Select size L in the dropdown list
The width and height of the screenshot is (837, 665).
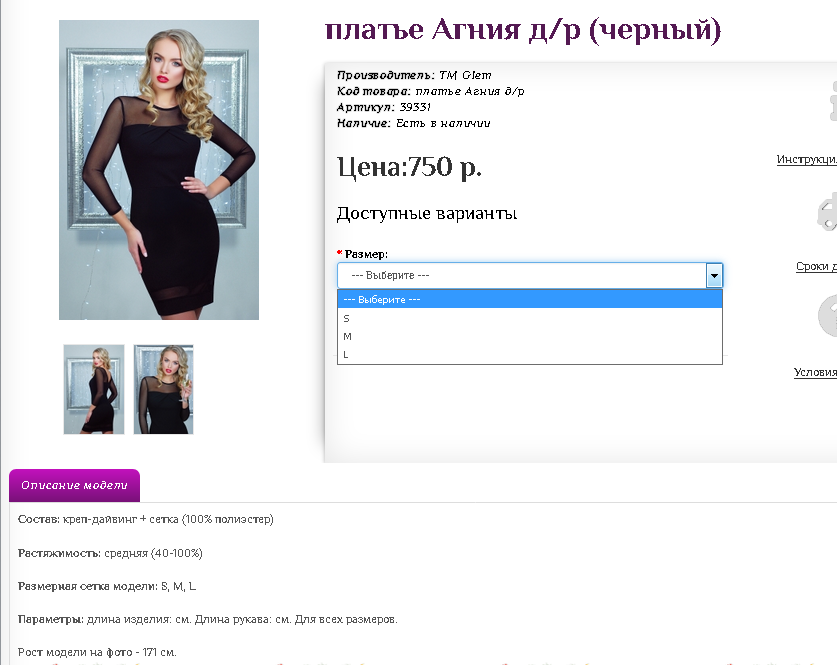pos(530,354)
